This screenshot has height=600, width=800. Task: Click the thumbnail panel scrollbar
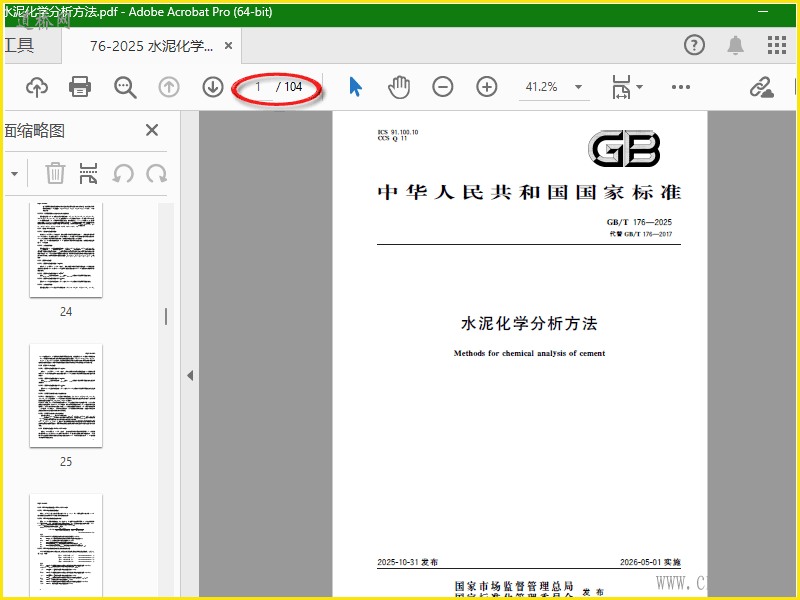pos(166,316)
